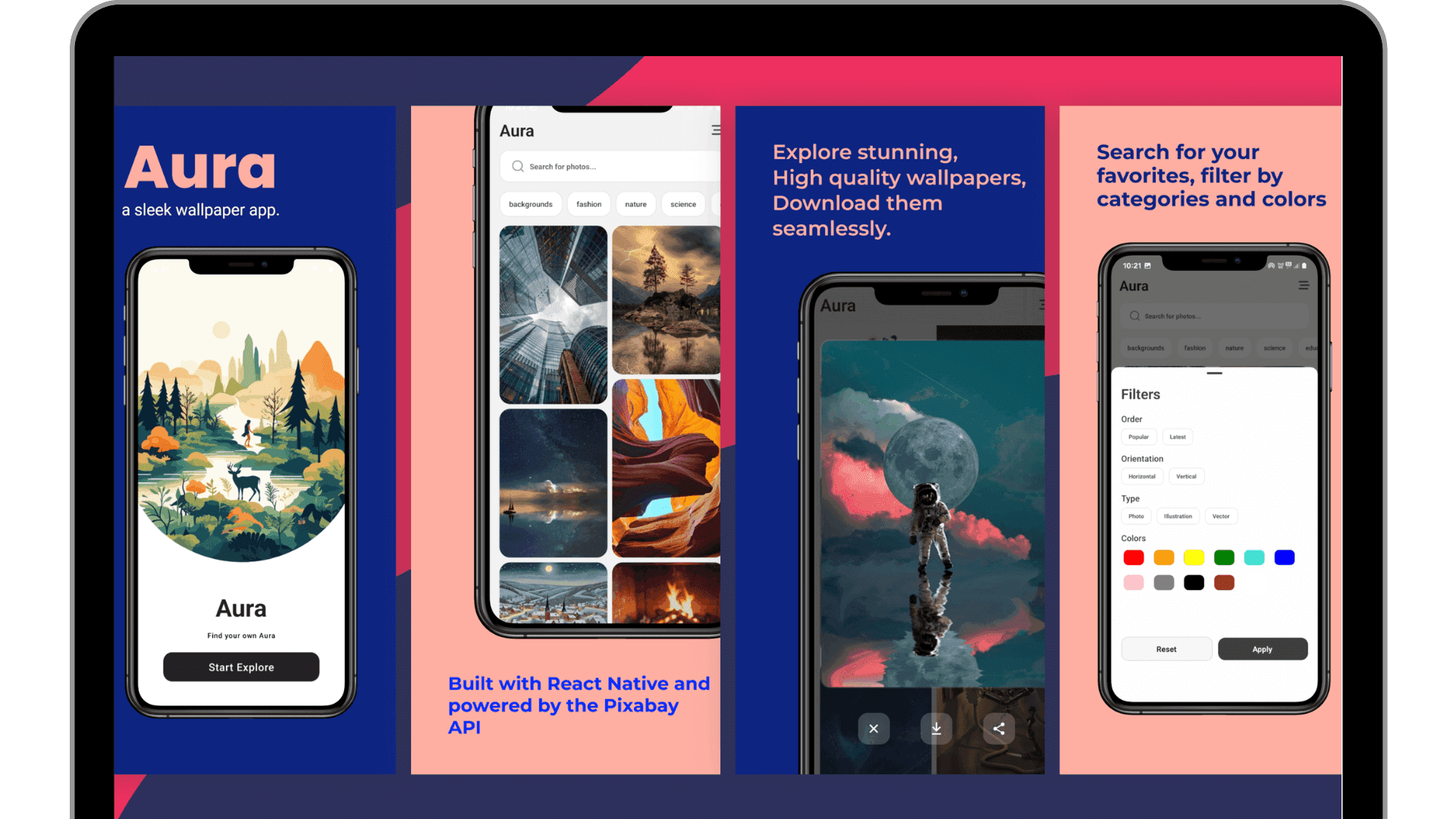Click the download icon on wallpaper screen

(936, 728)
